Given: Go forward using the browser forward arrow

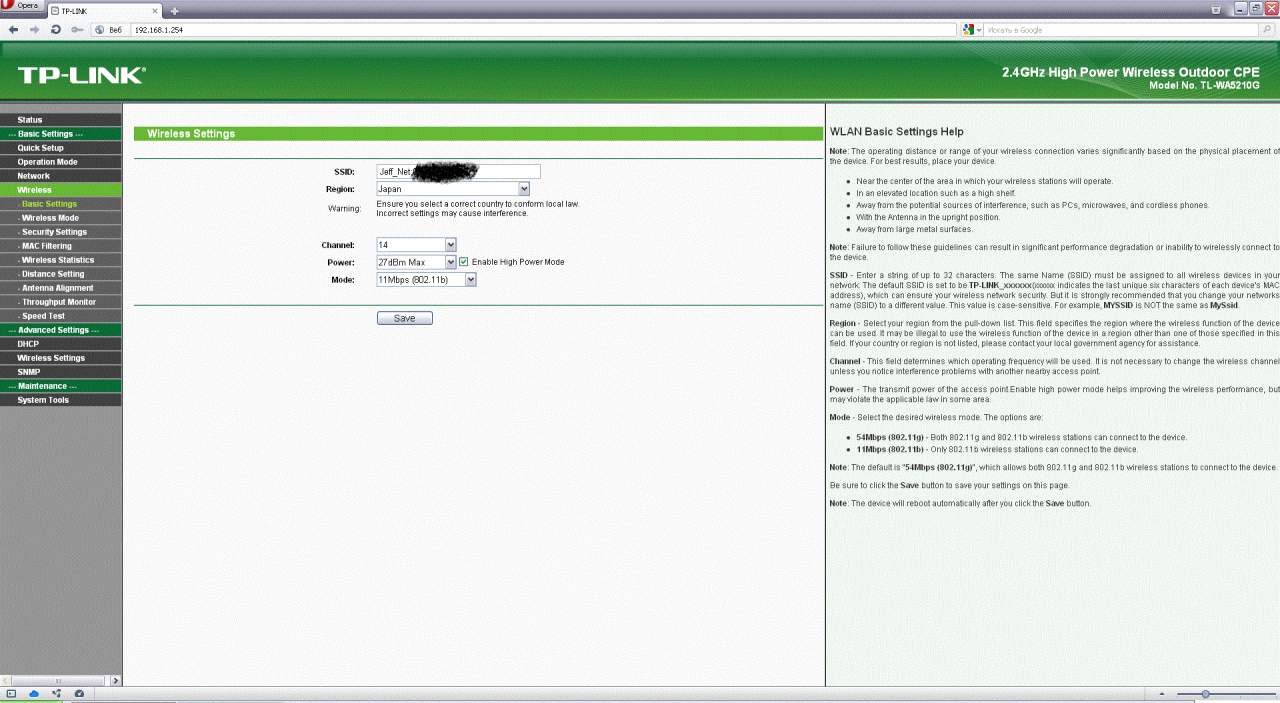Looking at the screenshot, I should point(35,30).
